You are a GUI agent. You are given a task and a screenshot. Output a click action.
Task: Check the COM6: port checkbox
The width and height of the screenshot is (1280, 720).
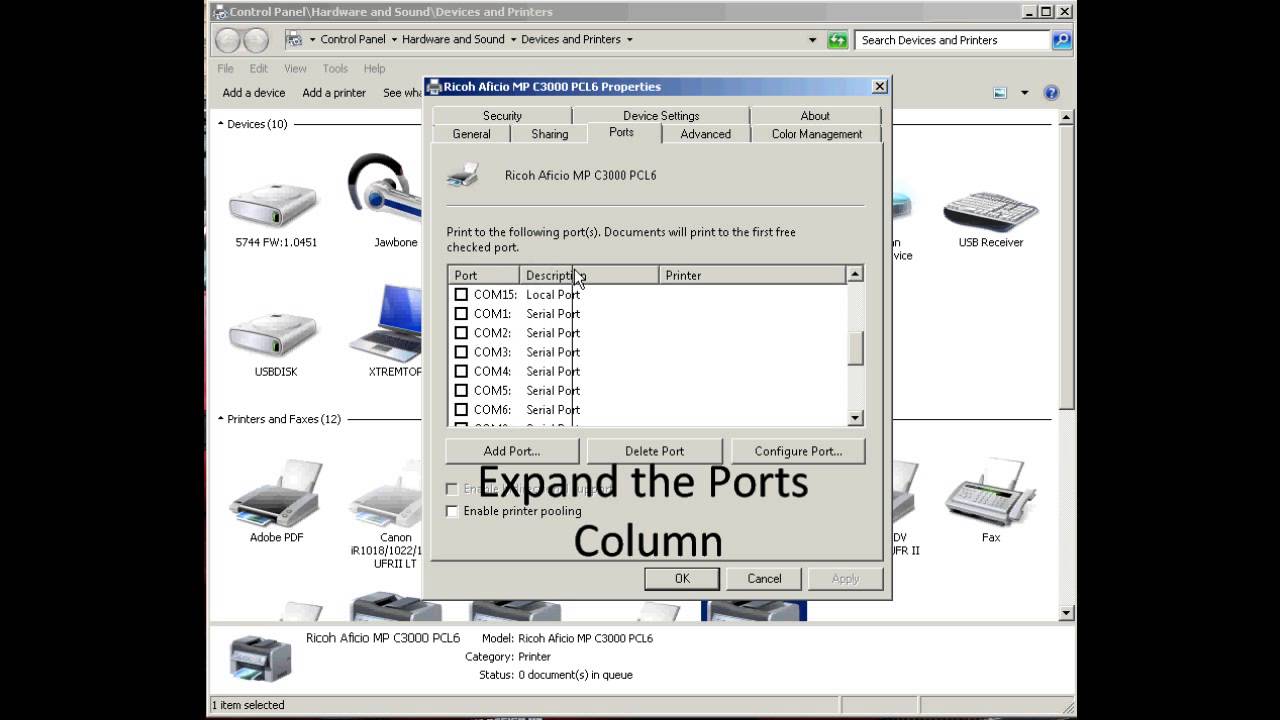click(461, 410)
